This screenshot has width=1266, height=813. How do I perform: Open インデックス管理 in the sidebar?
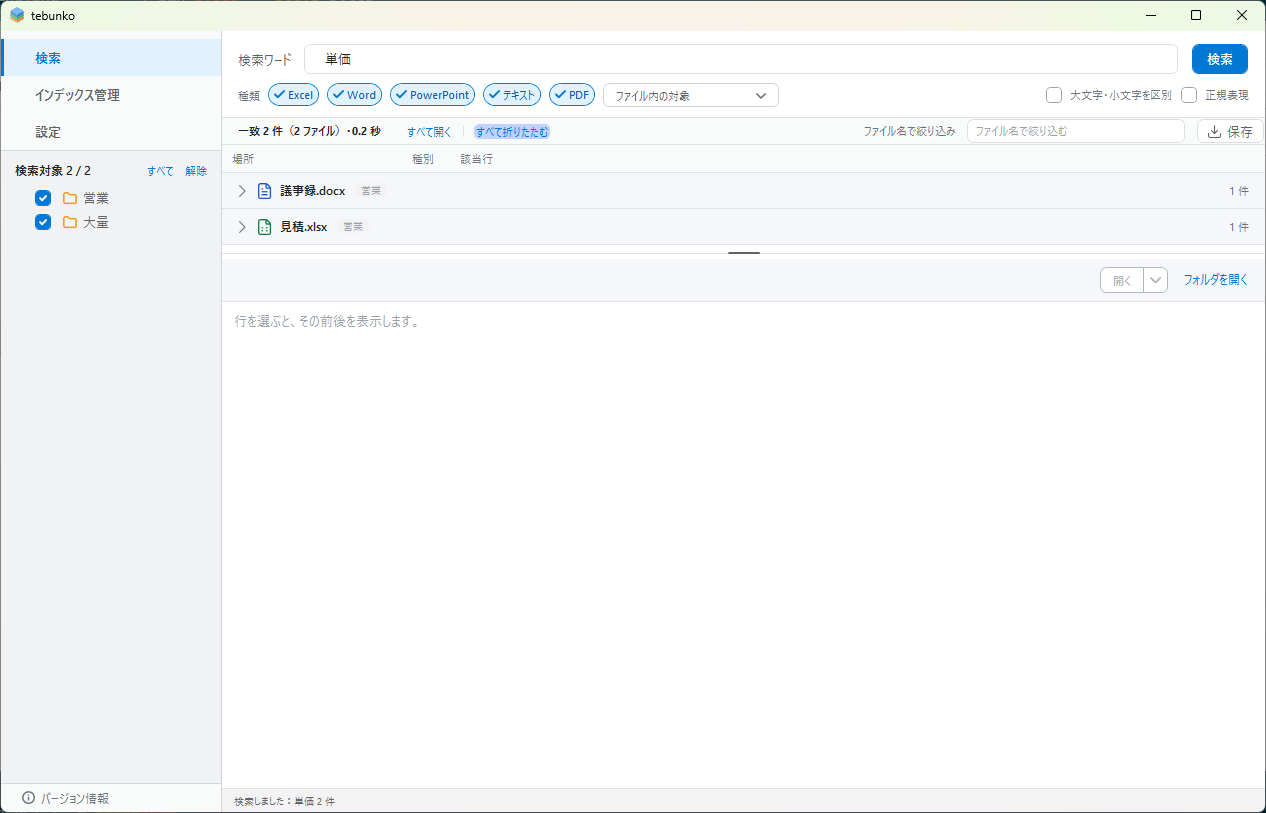[x=111, y=95]
